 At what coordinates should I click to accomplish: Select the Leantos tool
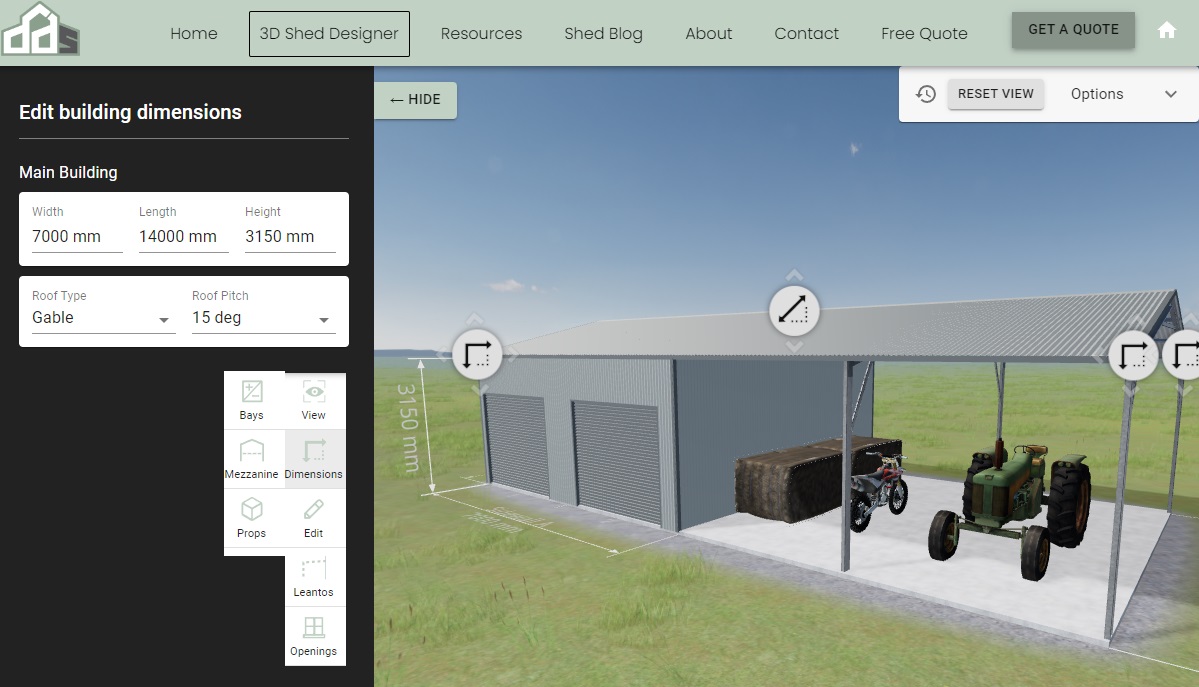pyautogui.click(x=314, y=577)
